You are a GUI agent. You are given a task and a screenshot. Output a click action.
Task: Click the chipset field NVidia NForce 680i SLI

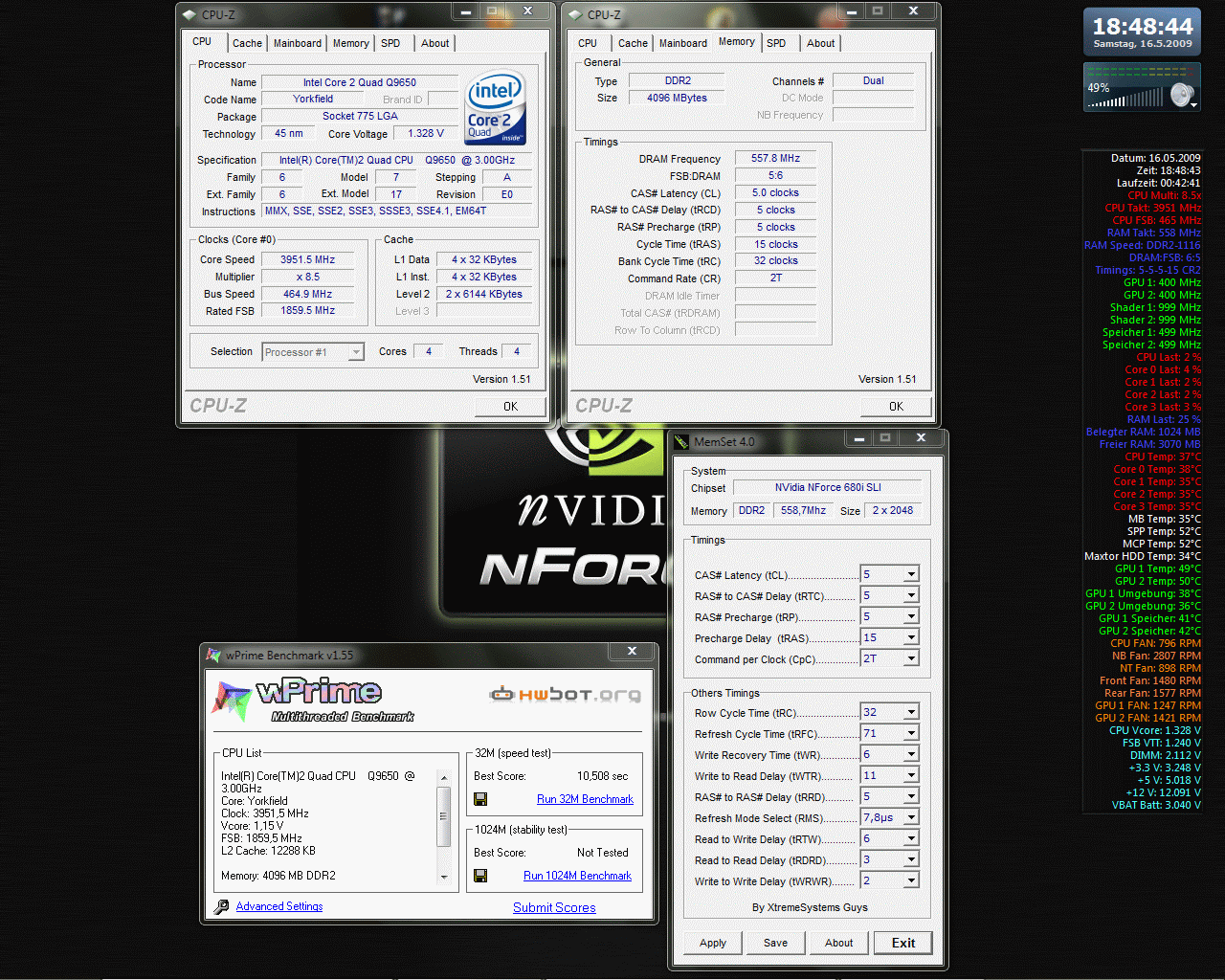coord(828,487)
